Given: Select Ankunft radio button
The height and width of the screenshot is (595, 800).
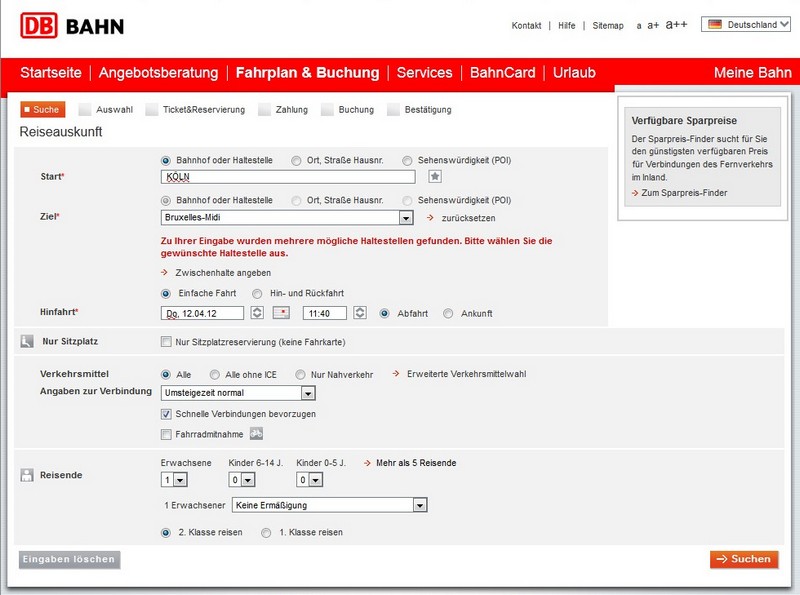Looking at the screenshot, I should [448, 314].
